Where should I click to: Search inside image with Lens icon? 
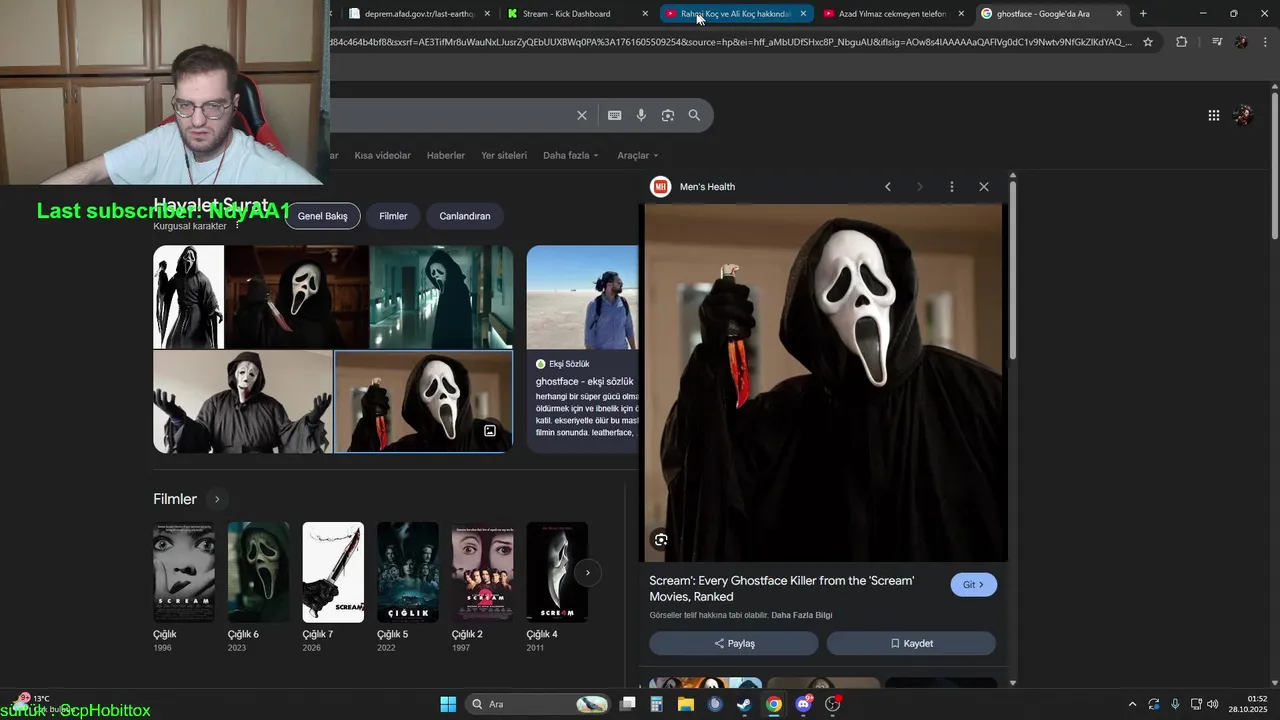click(x=661, y=540)
